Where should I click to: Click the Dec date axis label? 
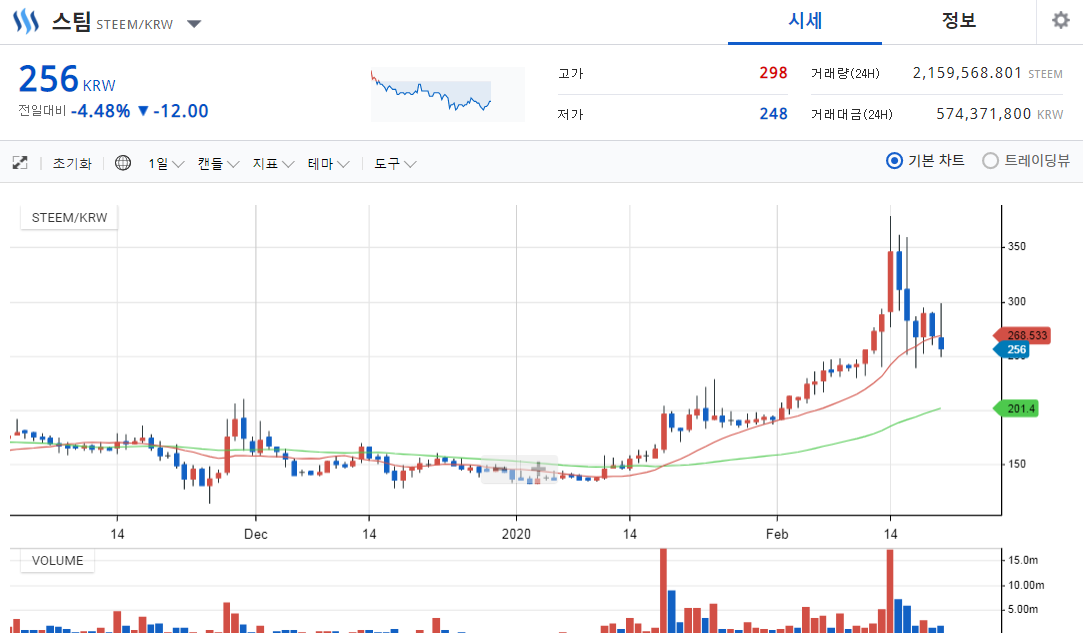[x=256, y=534]
